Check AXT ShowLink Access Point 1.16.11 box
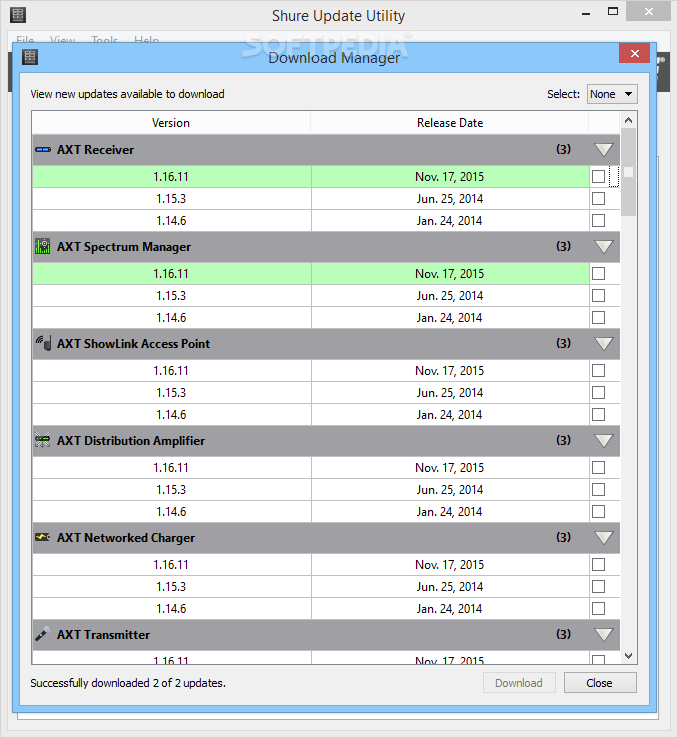The width and height of the screenshot is (678, 738). coord(598,370)
